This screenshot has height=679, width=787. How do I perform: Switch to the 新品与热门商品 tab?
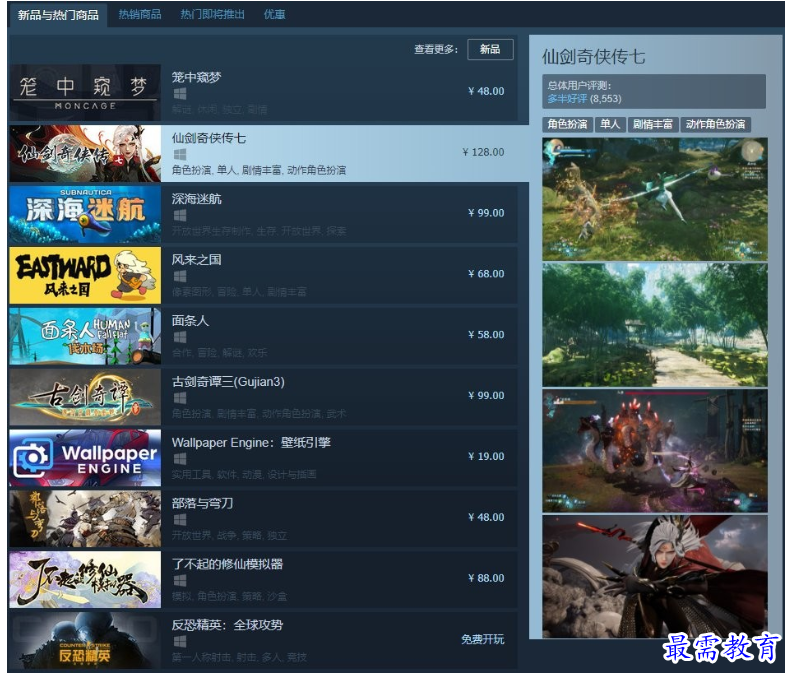58,15
